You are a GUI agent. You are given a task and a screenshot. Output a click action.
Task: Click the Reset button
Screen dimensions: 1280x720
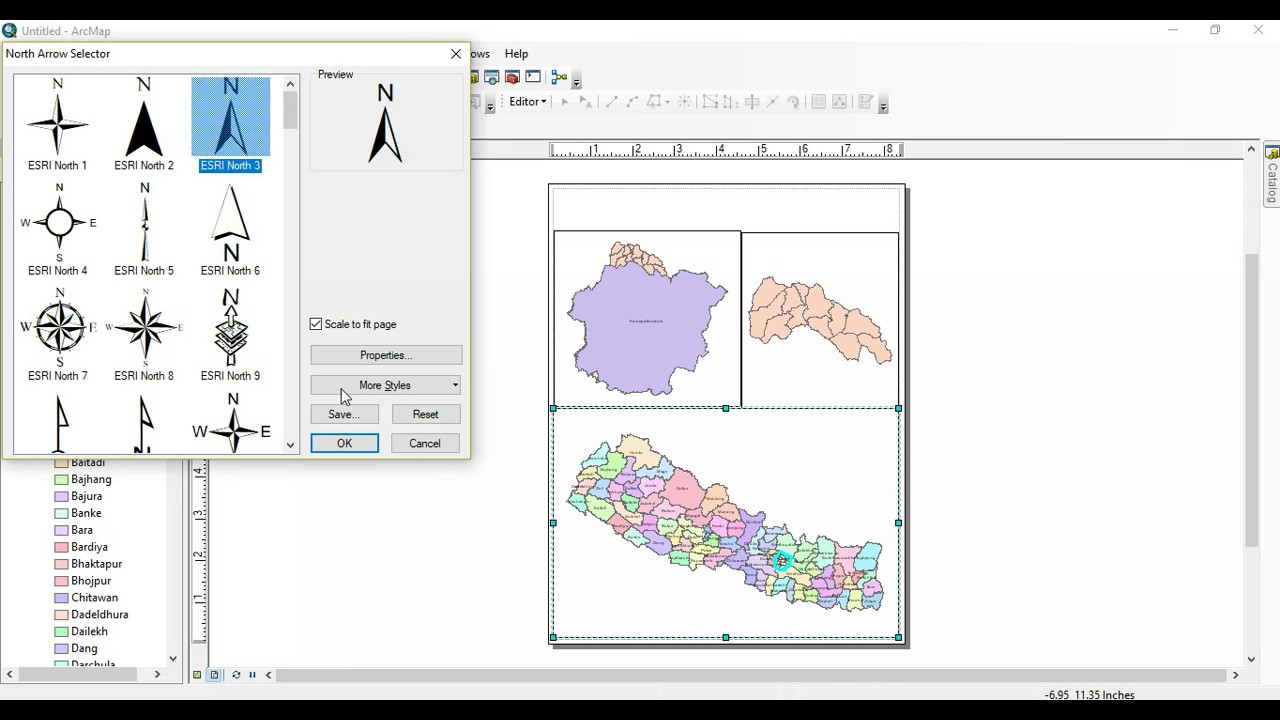click(x=426, y=414)
